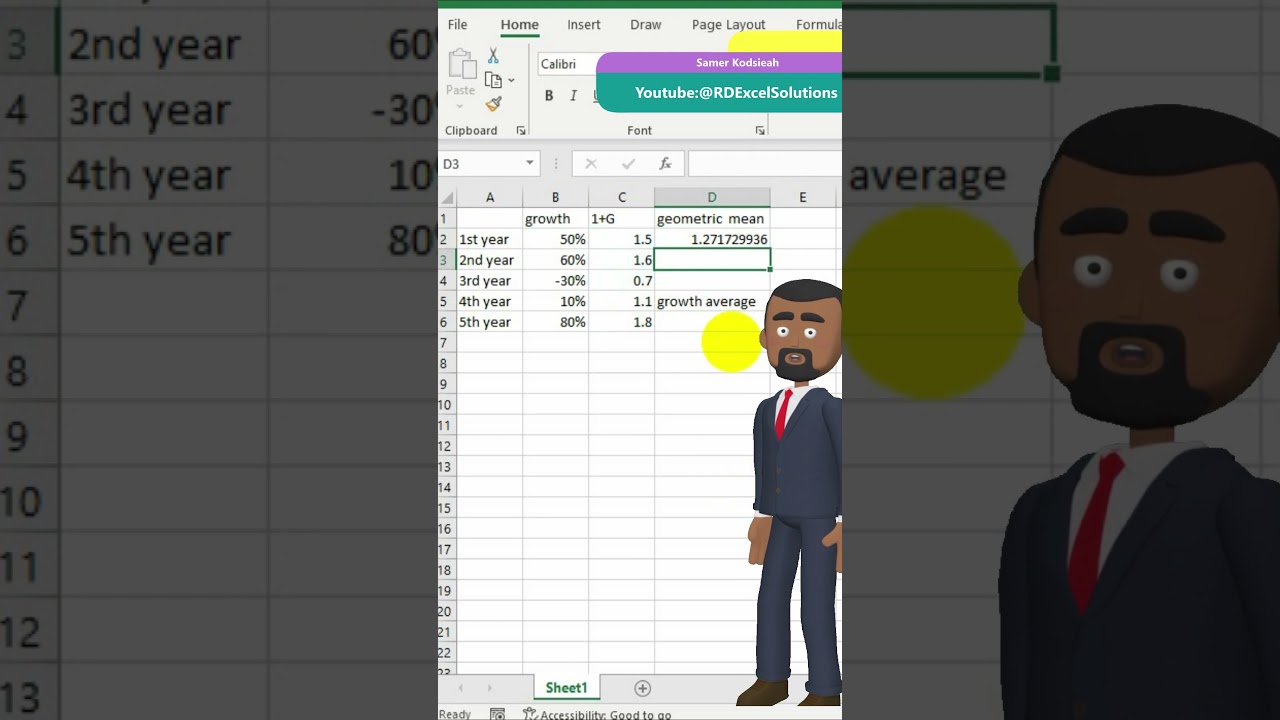Select the cell with 1.271729936
The image size is (1280, 720).
(x=712, y=240)
